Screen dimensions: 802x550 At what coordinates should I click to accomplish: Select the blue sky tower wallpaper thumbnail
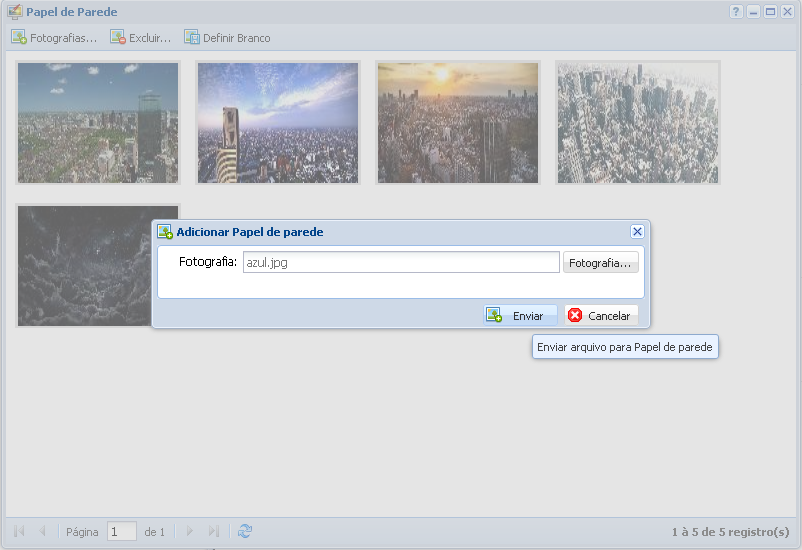tap(277, 123)
